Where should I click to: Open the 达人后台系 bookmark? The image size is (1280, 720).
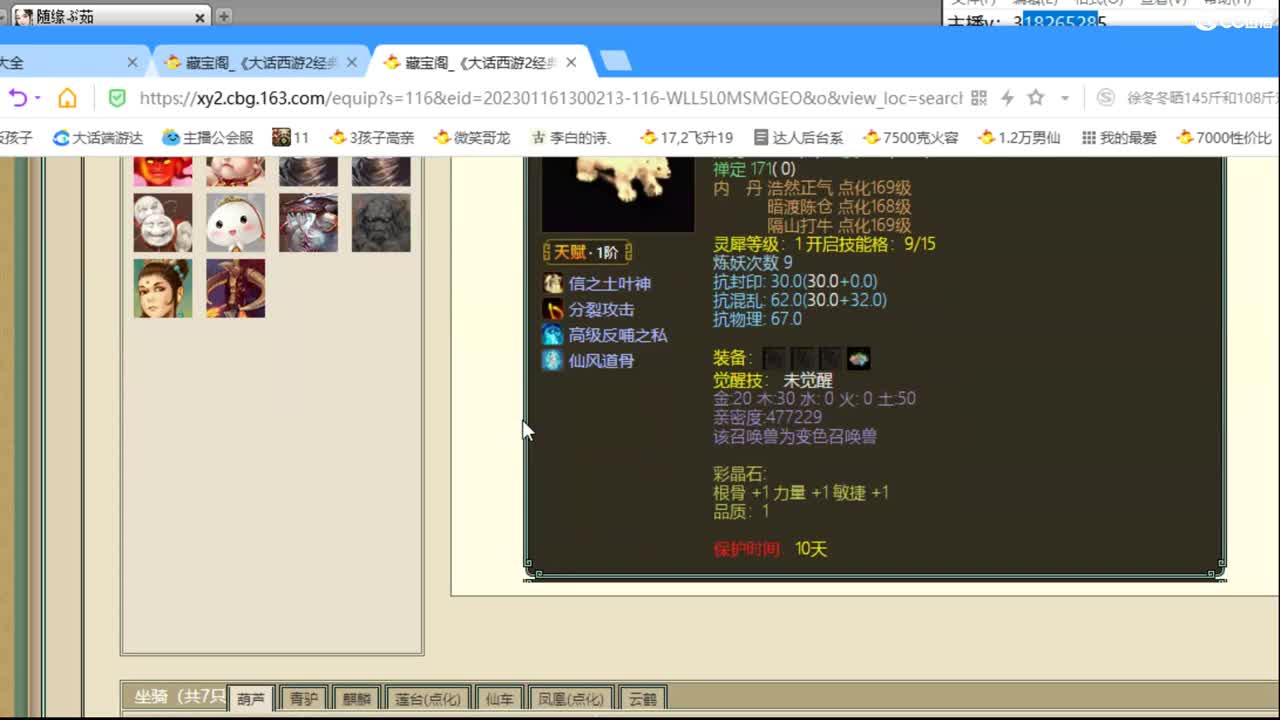point(798,137)
